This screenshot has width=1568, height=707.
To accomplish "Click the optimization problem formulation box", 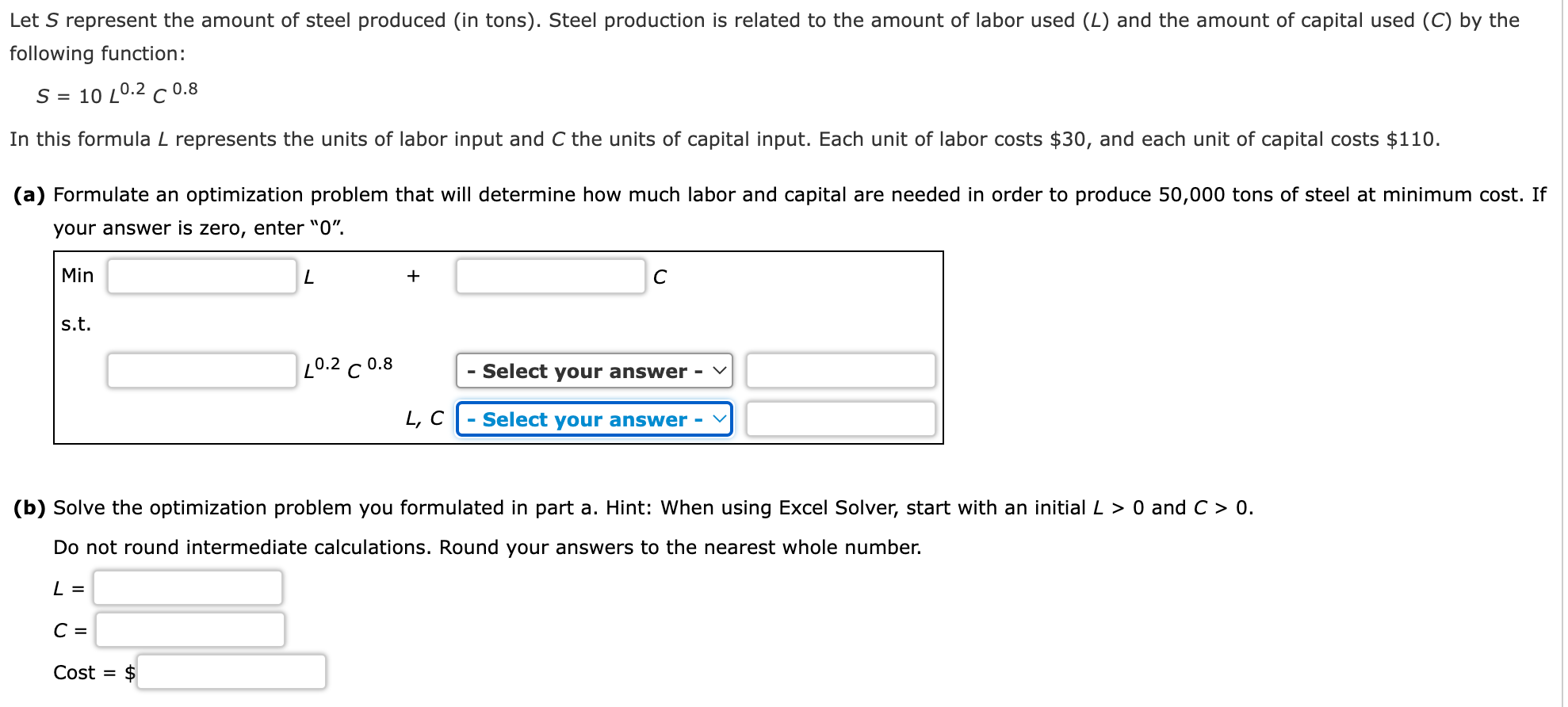I will pos(499,346).
